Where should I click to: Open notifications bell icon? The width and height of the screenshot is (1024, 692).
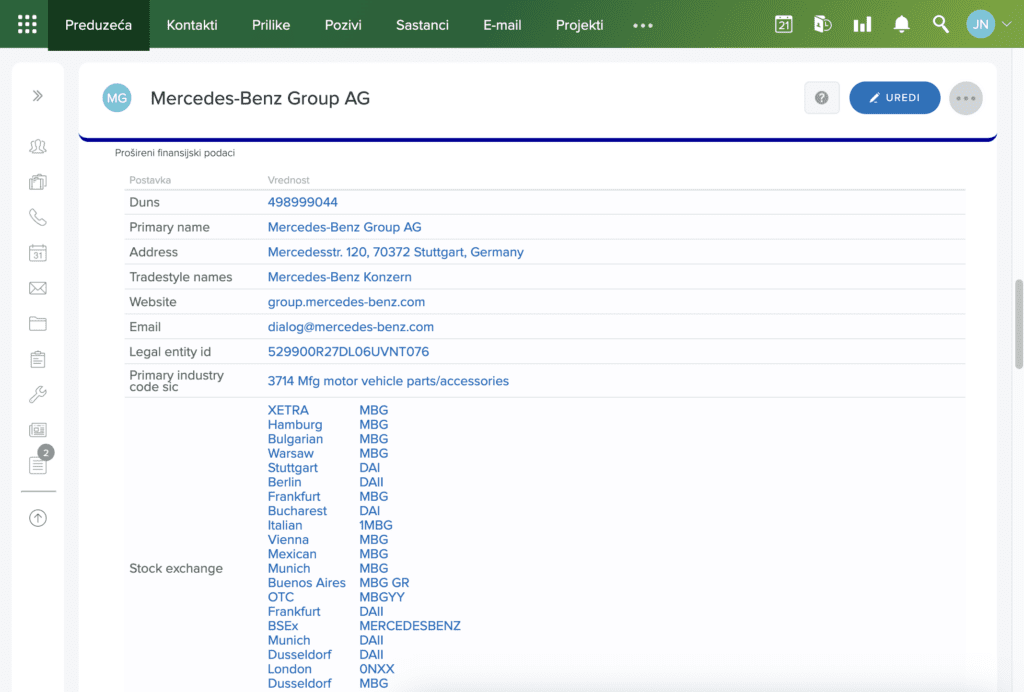pyautogui.click(x=901, y=25)
